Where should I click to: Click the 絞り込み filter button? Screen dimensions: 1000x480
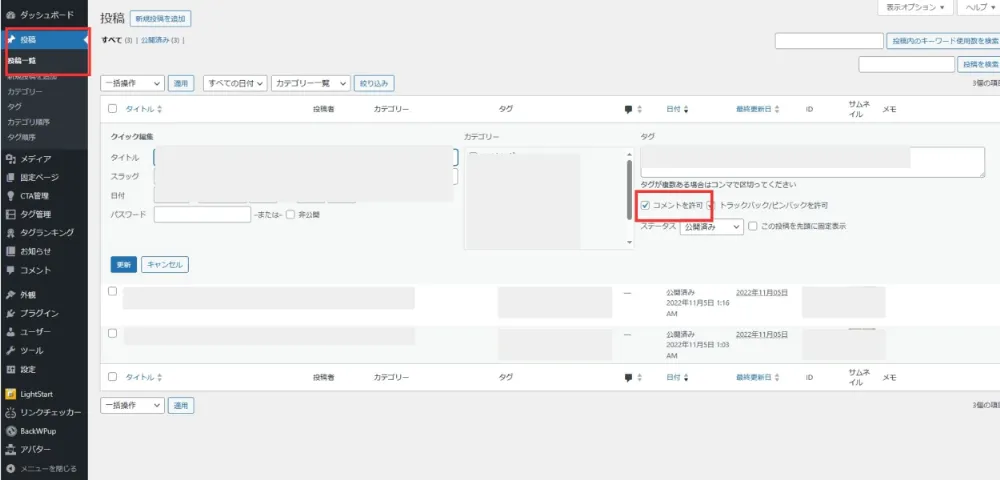click(374, 84)
